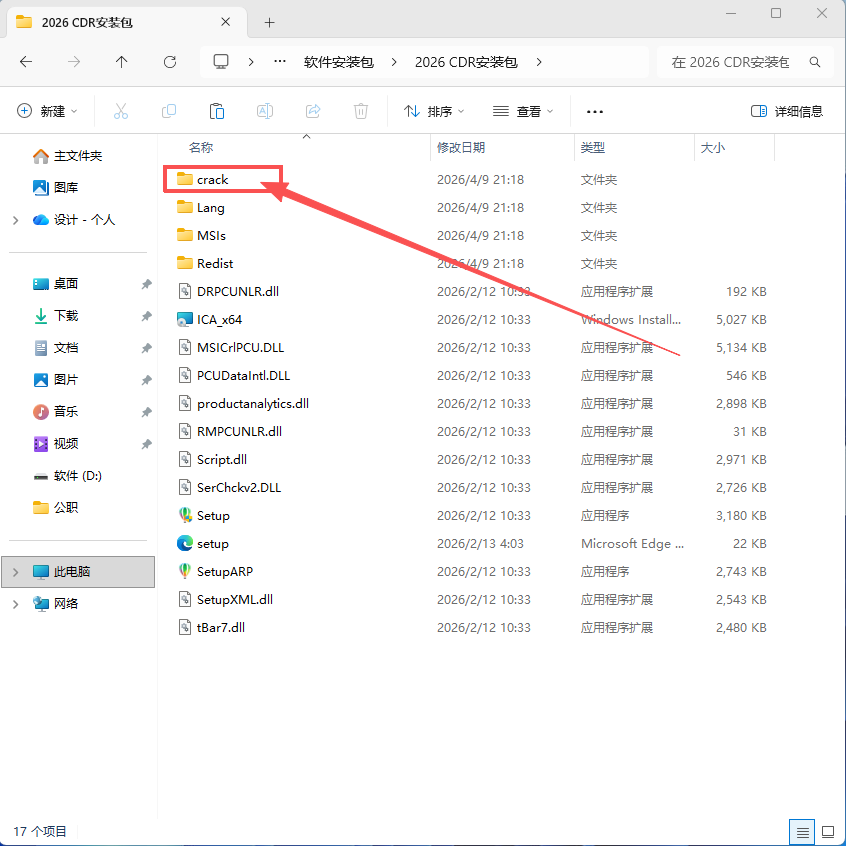
Task: Show hidden breadcrumb path with ellipsis
Action: (x=279, y=62)
